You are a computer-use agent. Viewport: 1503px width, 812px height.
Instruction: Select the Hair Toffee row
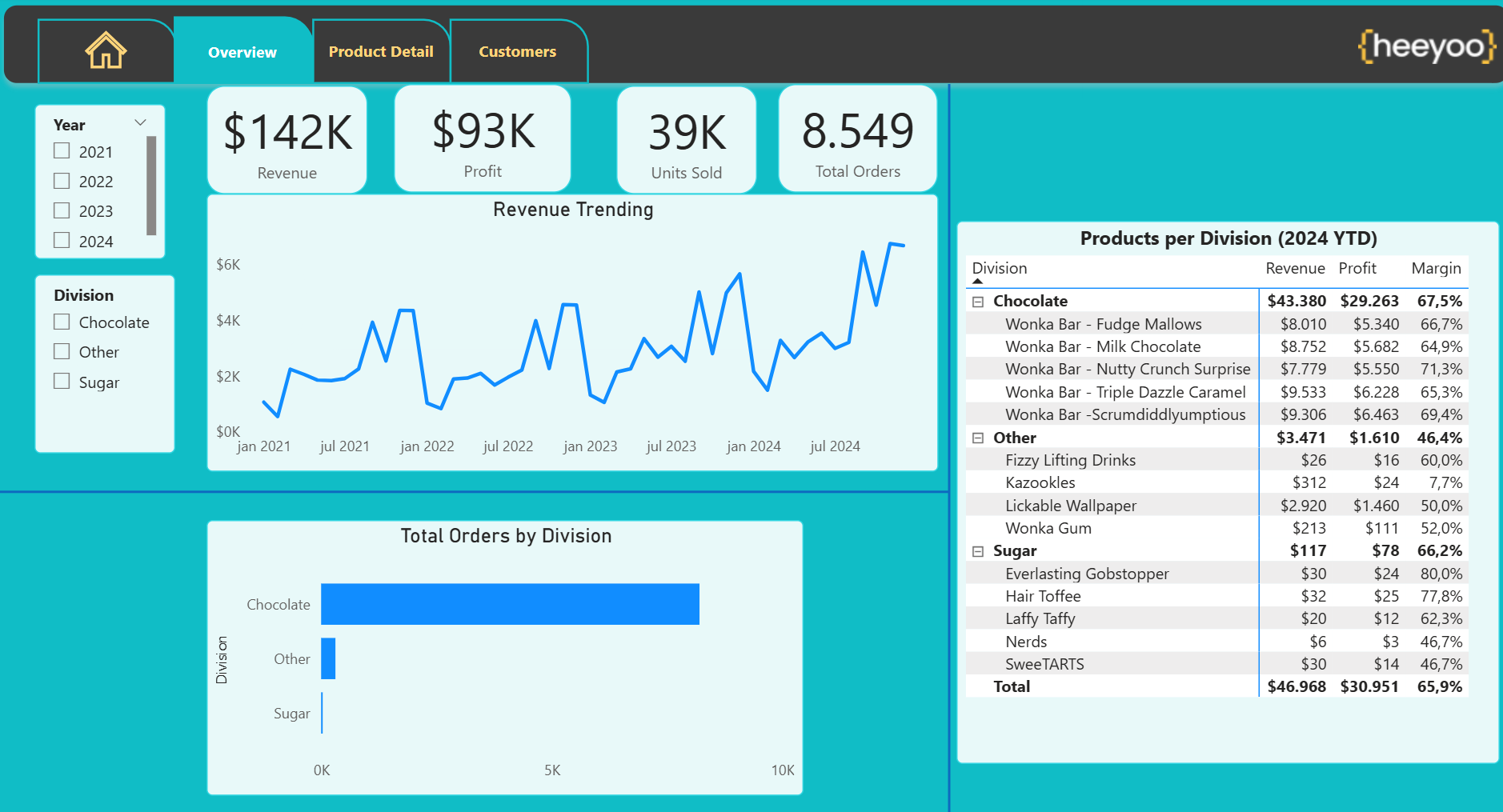[x=1216, y=596]
